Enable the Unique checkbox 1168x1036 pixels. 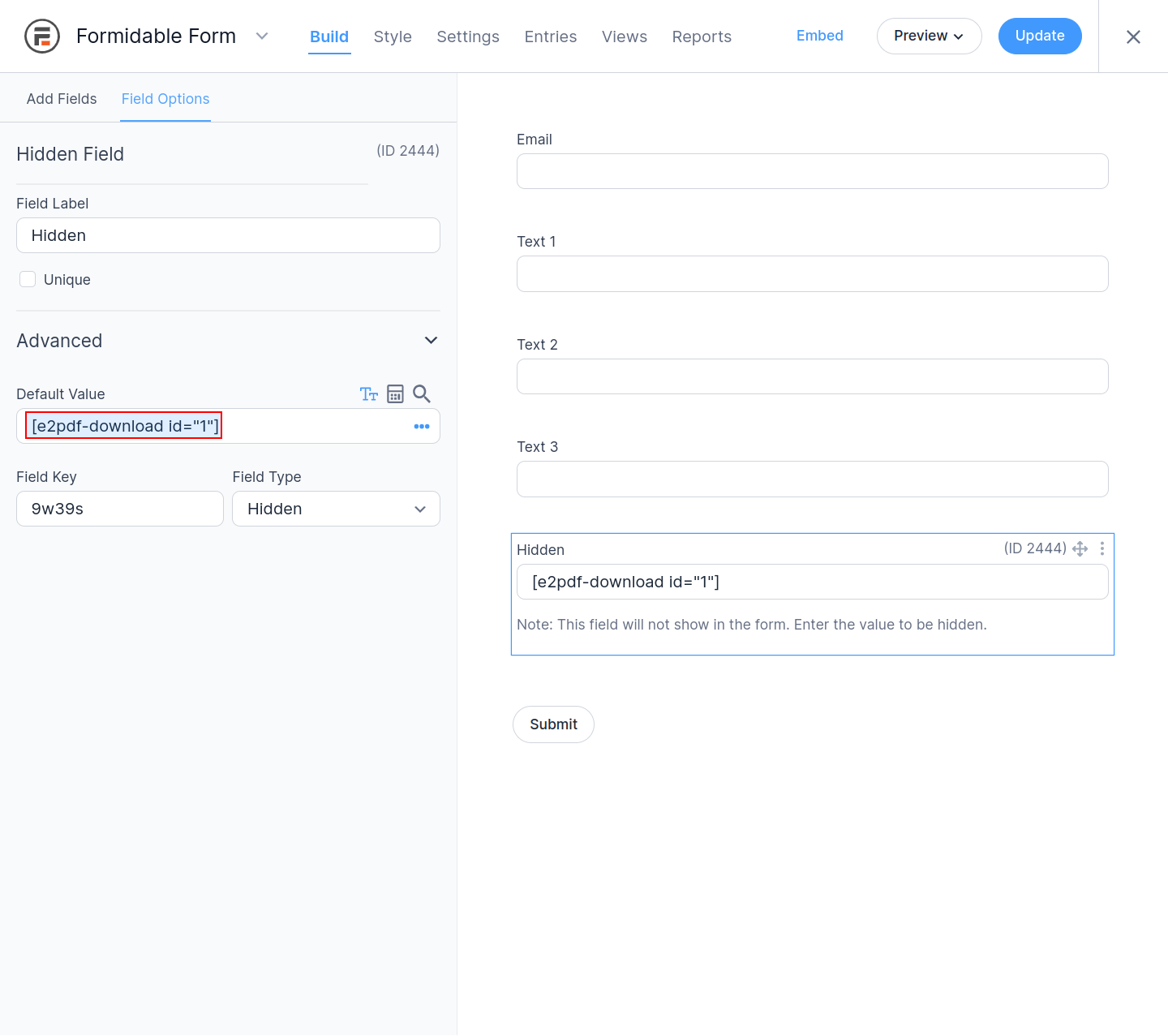(x=28, y=280)
